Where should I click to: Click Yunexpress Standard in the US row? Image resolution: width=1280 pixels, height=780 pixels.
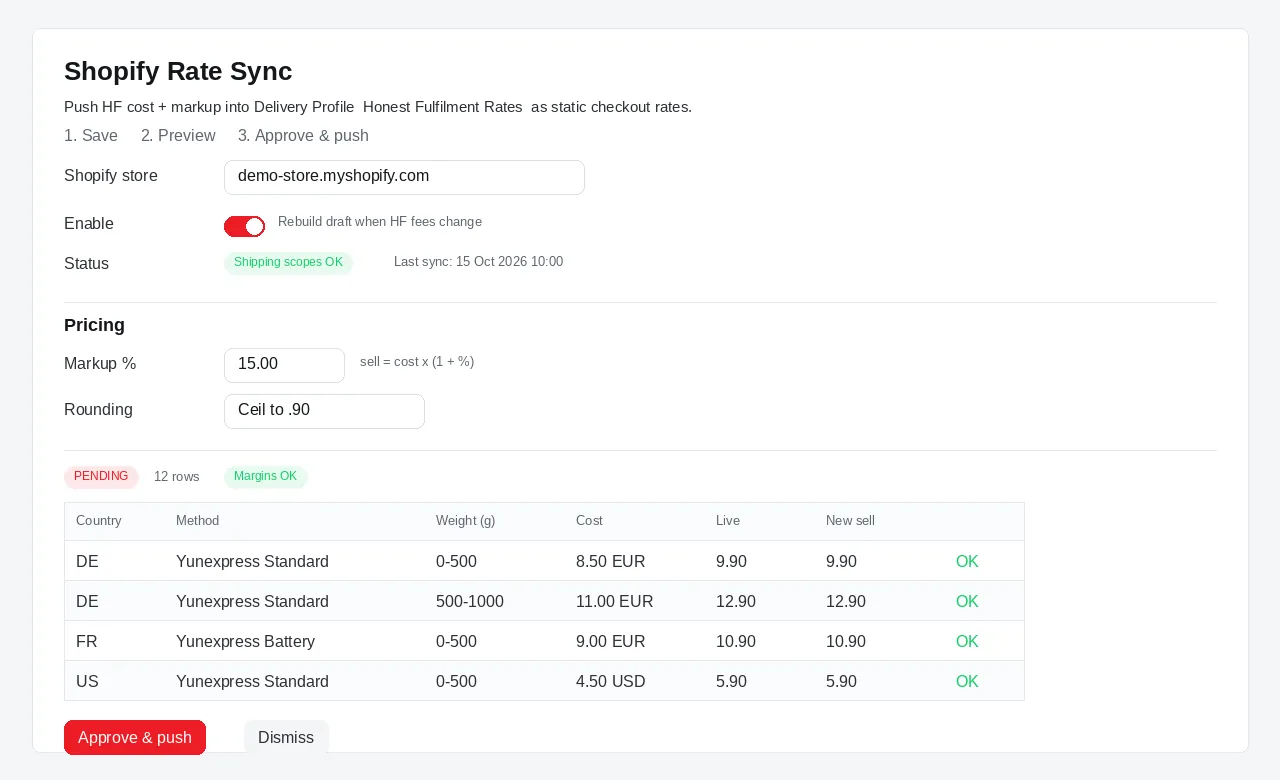(252, 682)
